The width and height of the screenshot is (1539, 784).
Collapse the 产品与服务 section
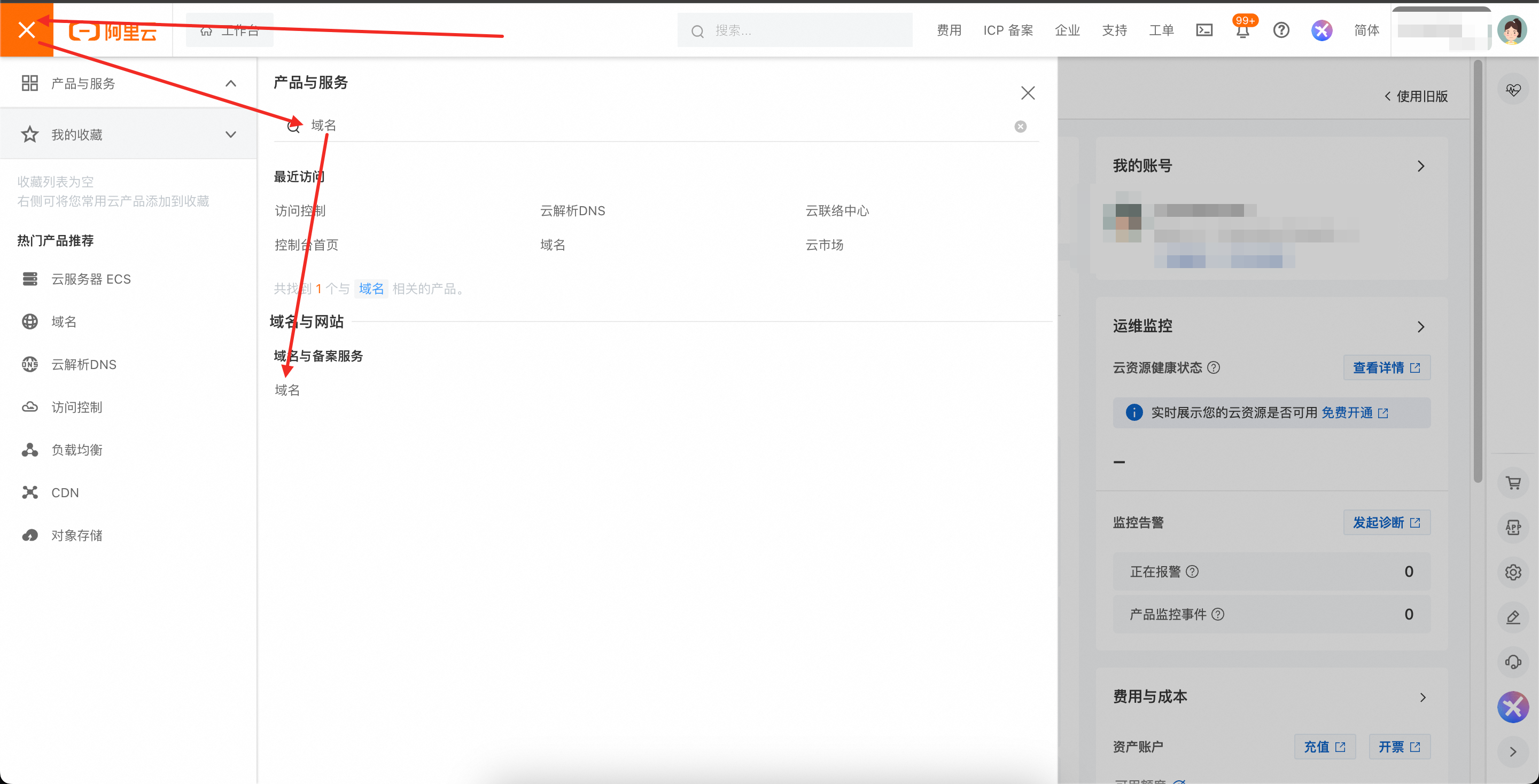point(231,84)
